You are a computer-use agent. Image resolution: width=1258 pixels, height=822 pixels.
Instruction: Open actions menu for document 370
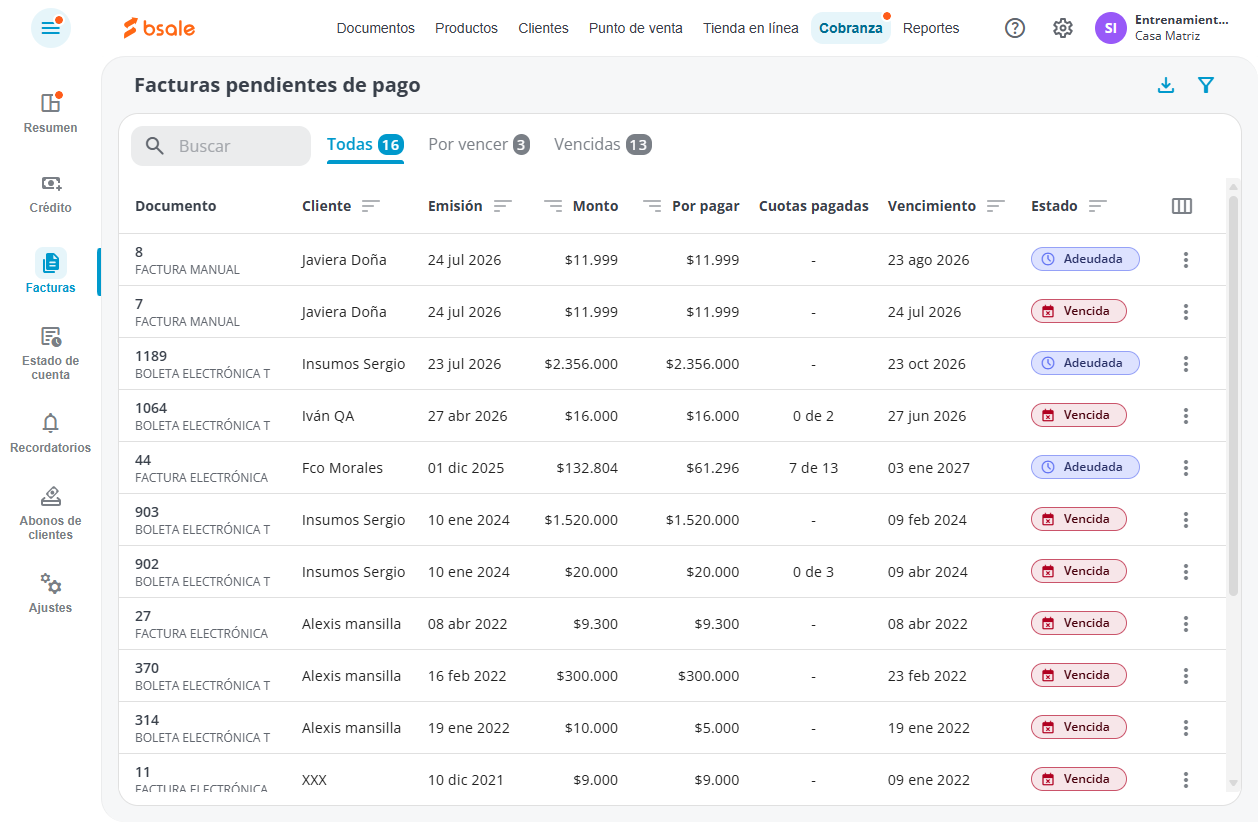pos(1186,676)
